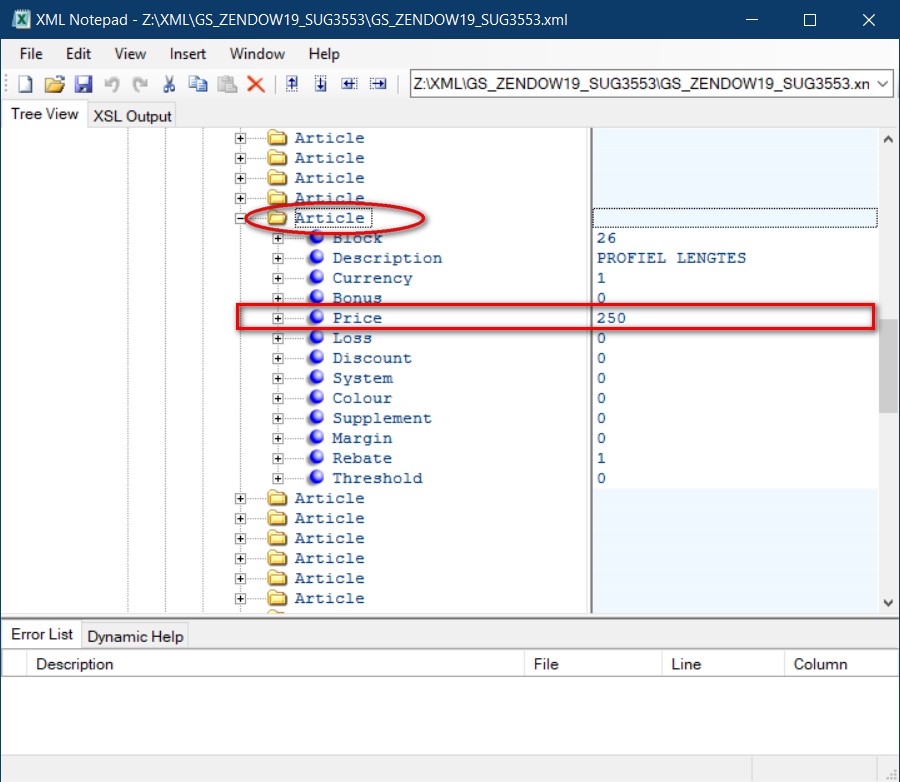Expand the Discount element
The image size is (900, 782).
[x=278, y=358]
